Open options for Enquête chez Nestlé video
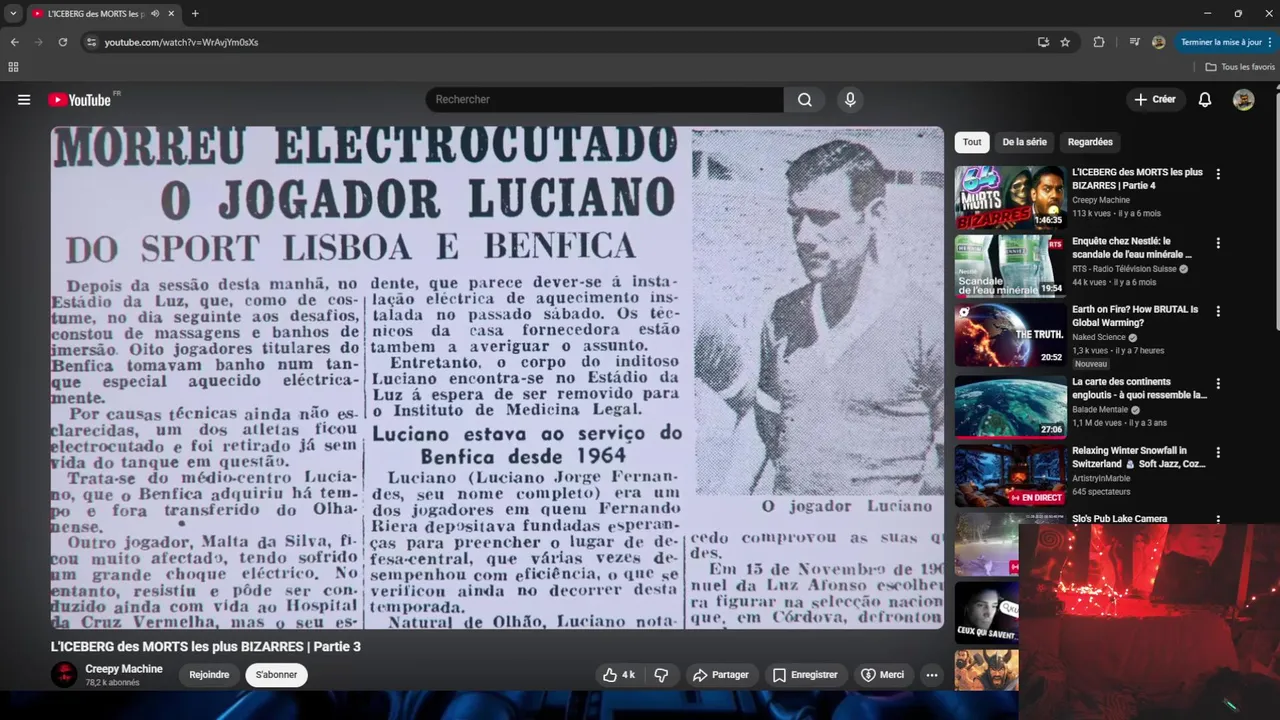This screenshot has width=1280, height=720. (x=1218, y=243)
